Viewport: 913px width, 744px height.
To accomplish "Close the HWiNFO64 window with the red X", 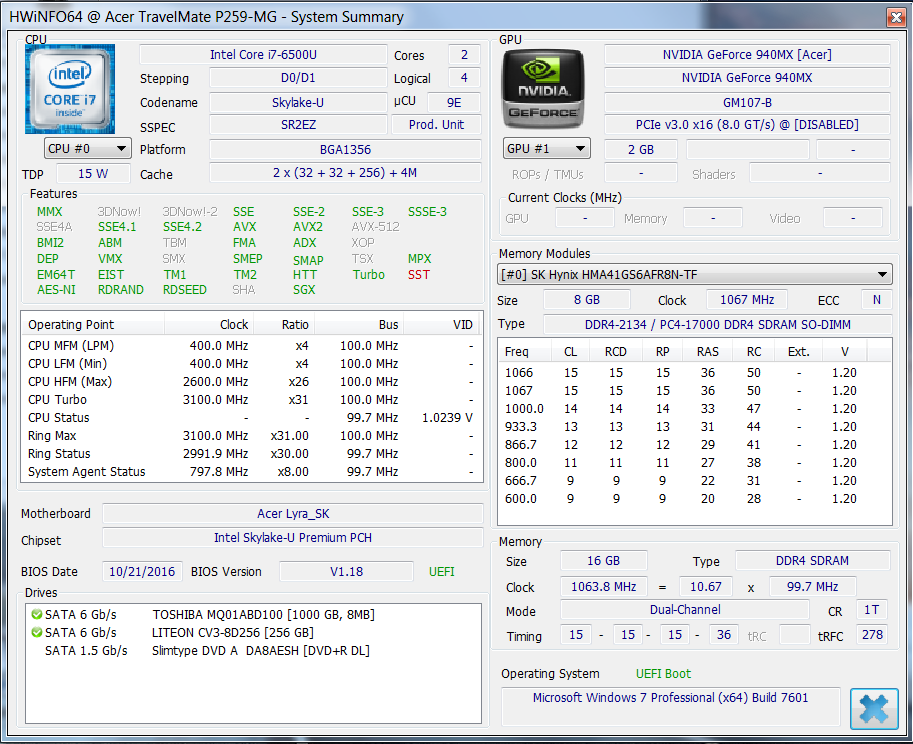I will point(896,17).
